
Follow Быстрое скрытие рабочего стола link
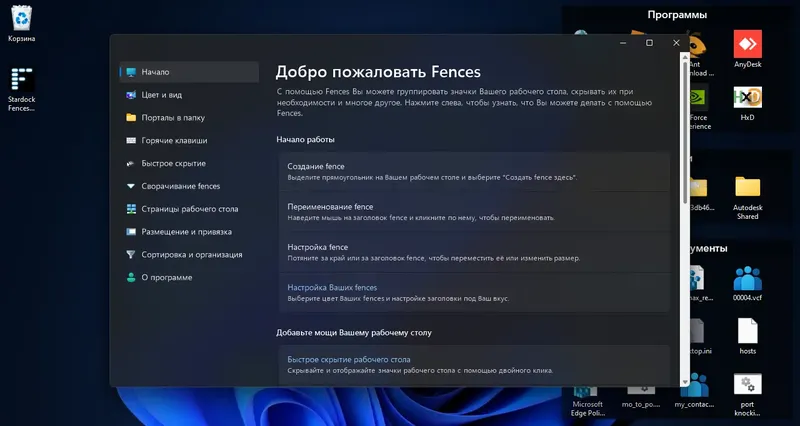(x=348, y=360)
